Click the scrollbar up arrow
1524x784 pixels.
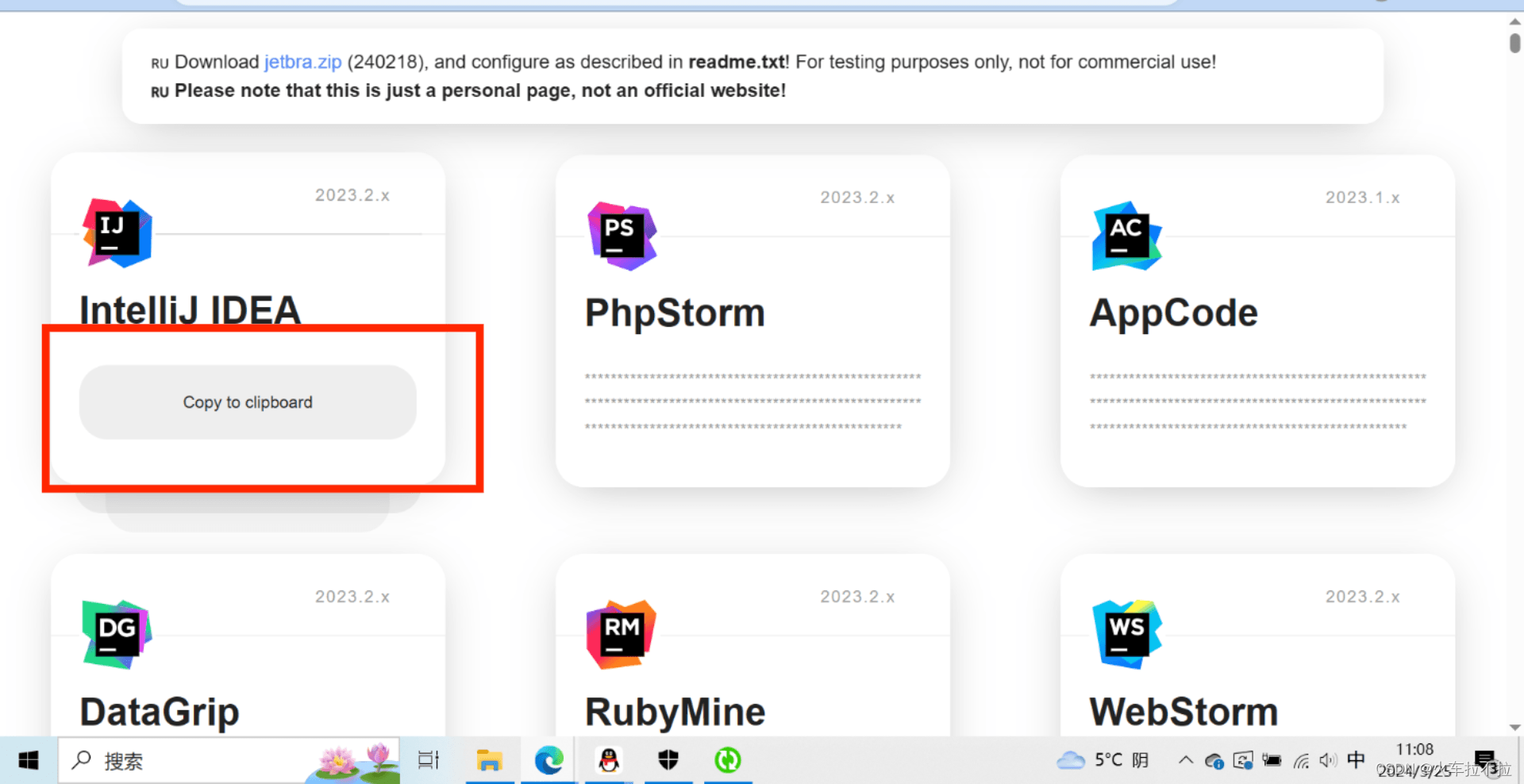(x=1514, y=21)
